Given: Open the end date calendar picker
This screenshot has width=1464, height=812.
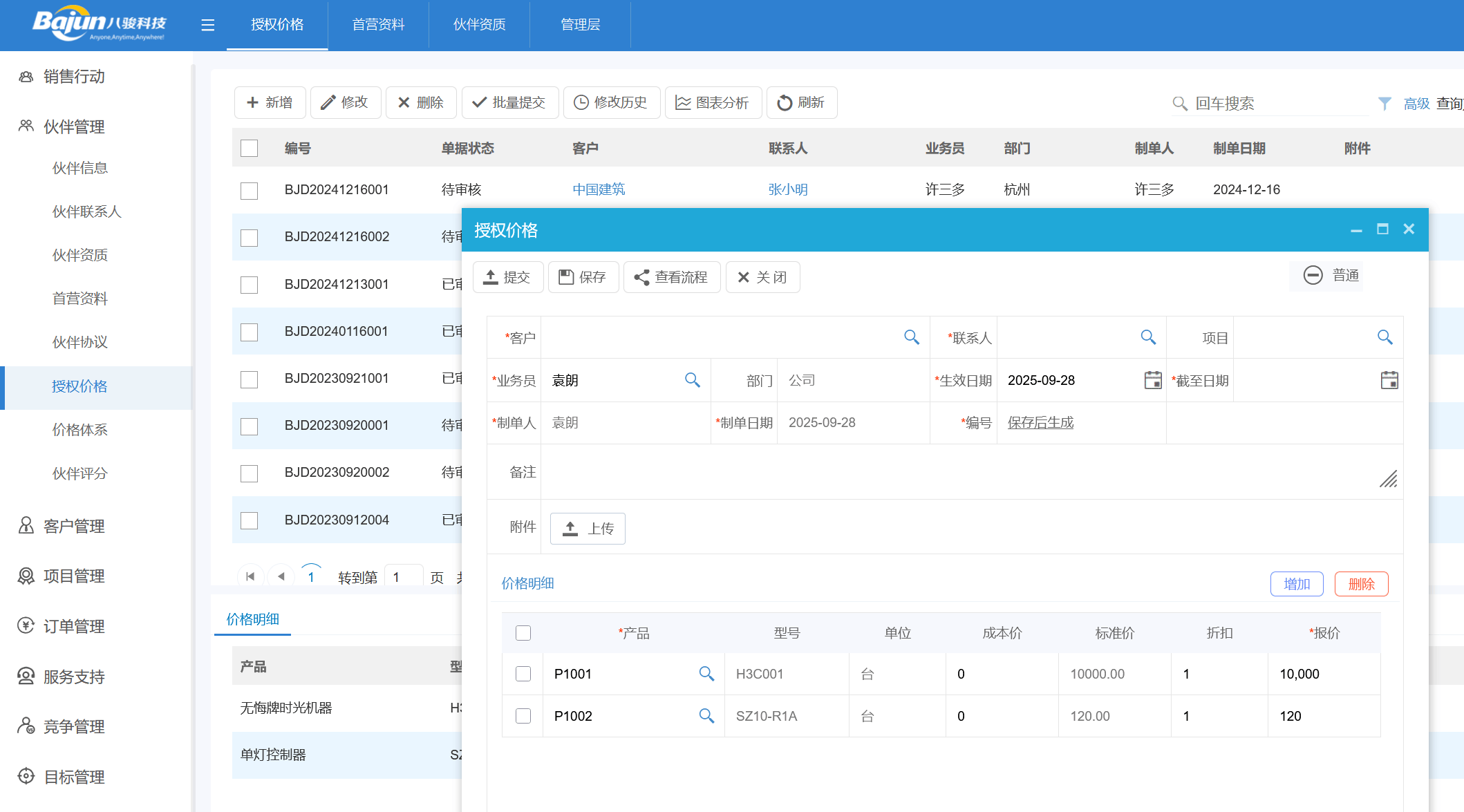Looking at the screenshot, I should point(1389,380).
